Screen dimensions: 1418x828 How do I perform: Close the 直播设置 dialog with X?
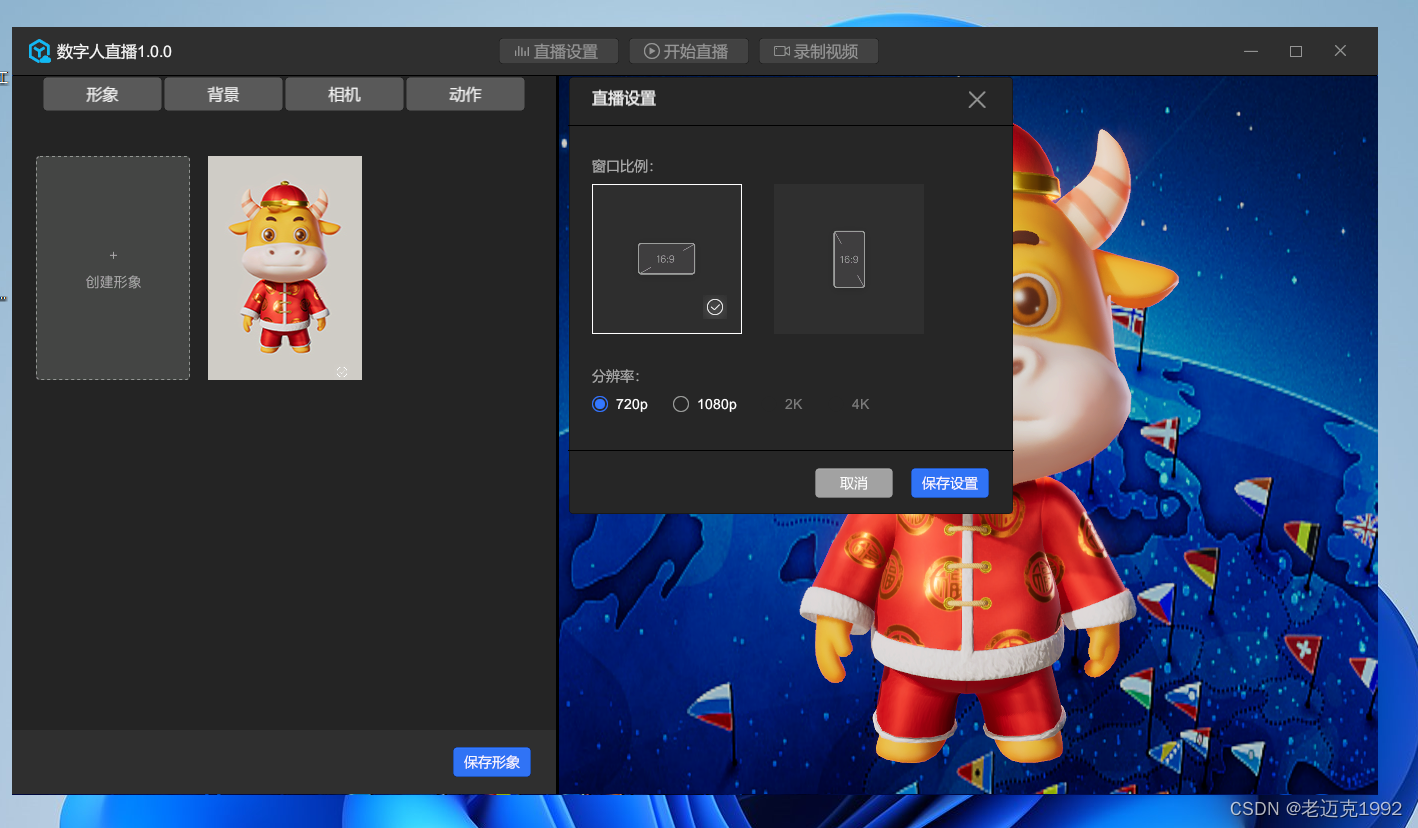point(977,99)
